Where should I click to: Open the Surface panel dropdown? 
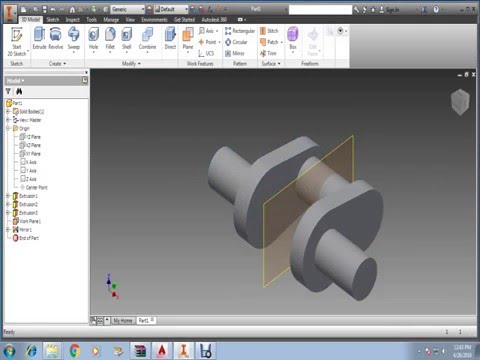(271, 63)
